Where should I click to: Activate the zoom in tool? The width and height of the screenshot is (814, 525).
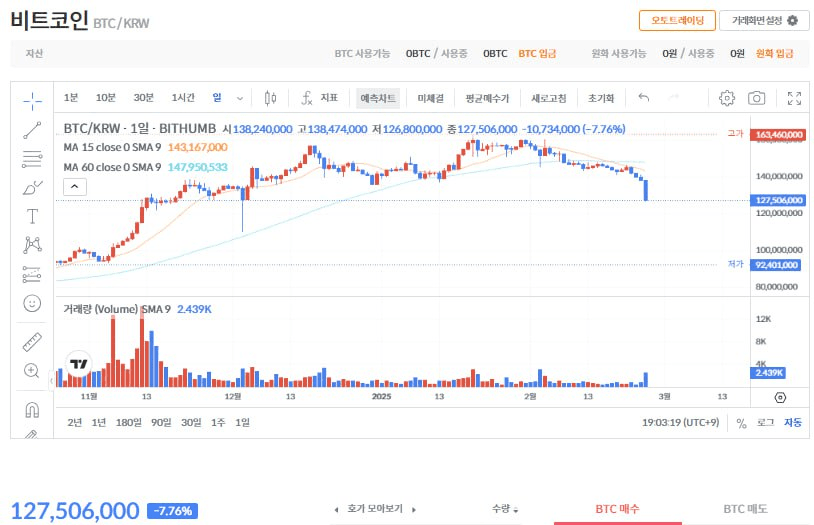(32, 370)
